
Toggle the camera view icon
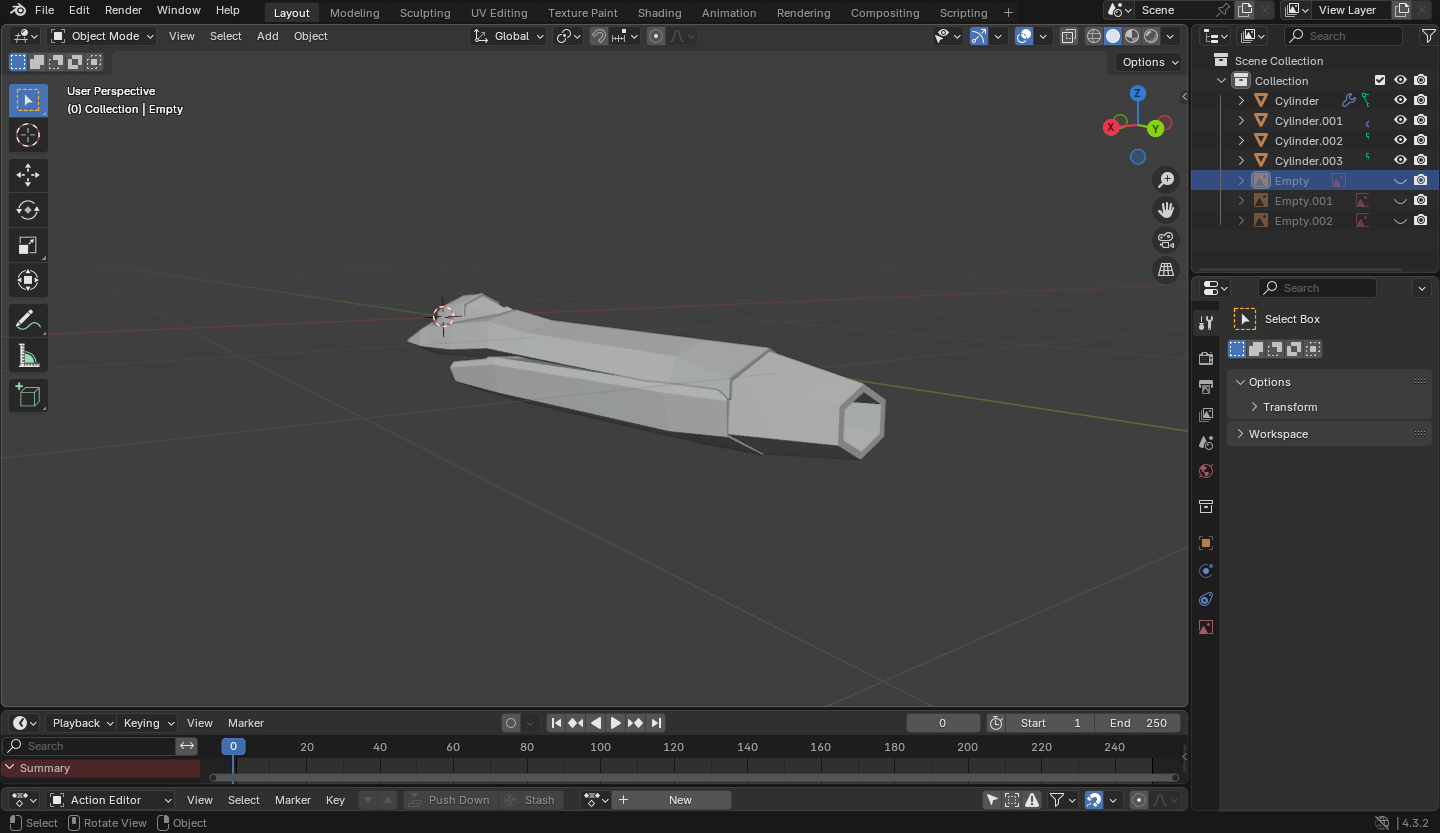coord(1166,240)
